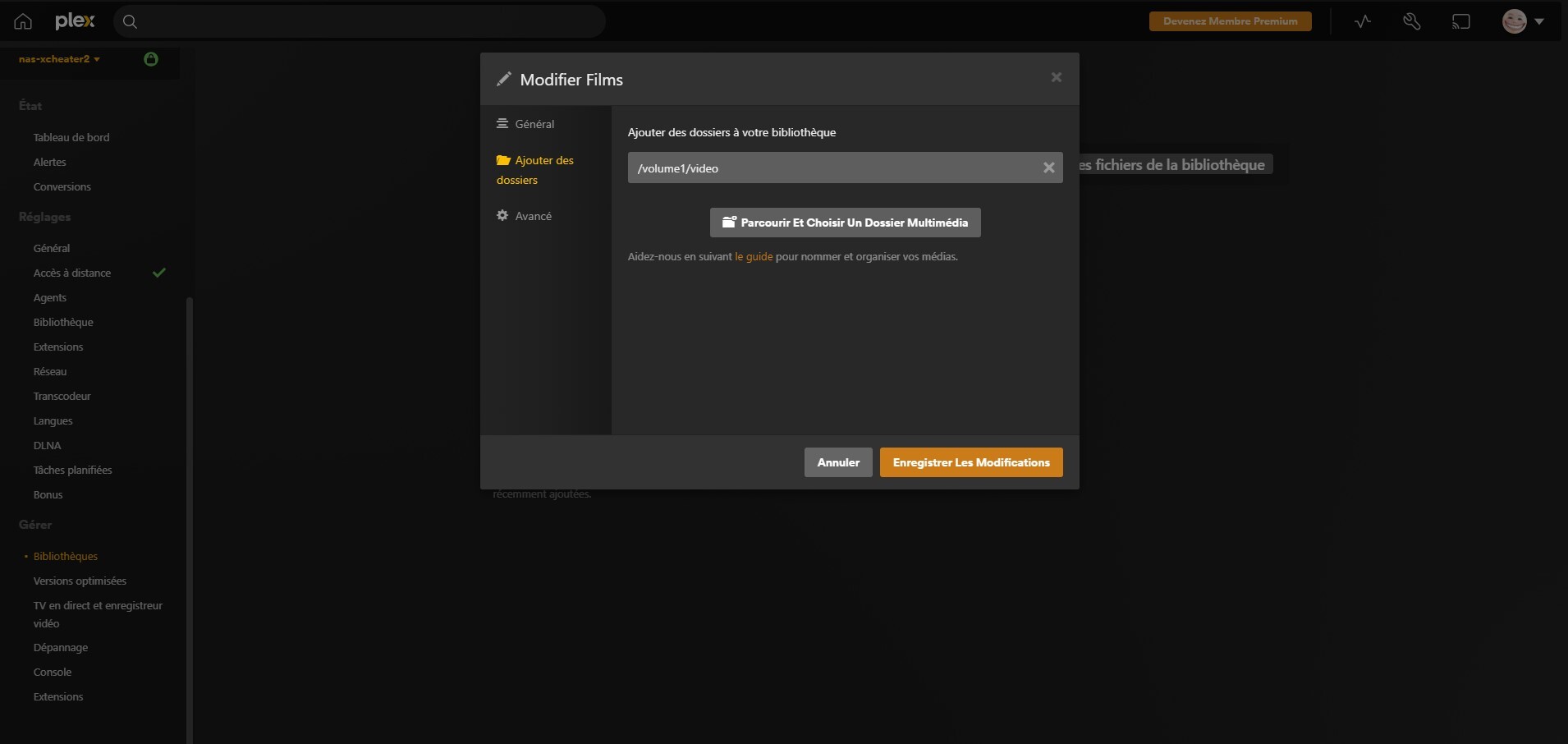Screen dimensions: 1568x744
Task: Click the search magnifier icon
Action: 130,22
